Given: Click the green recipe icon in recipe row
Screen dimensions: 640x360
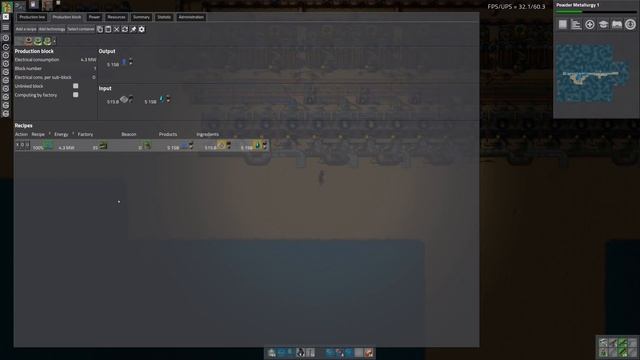Looking at the screenshot, I should coord(49,145).
